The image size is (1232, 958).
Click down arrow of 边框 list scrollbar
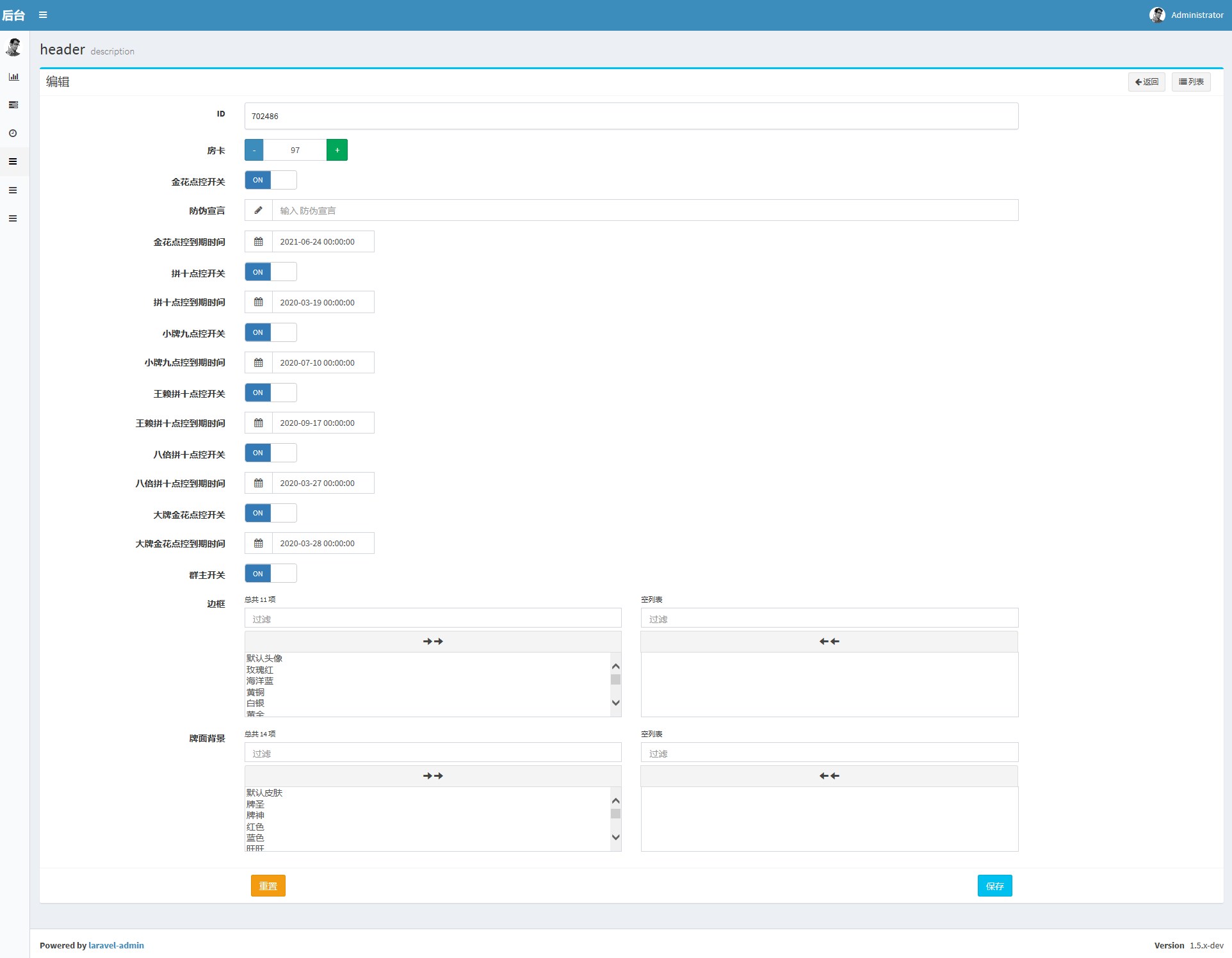click(616, 702)
